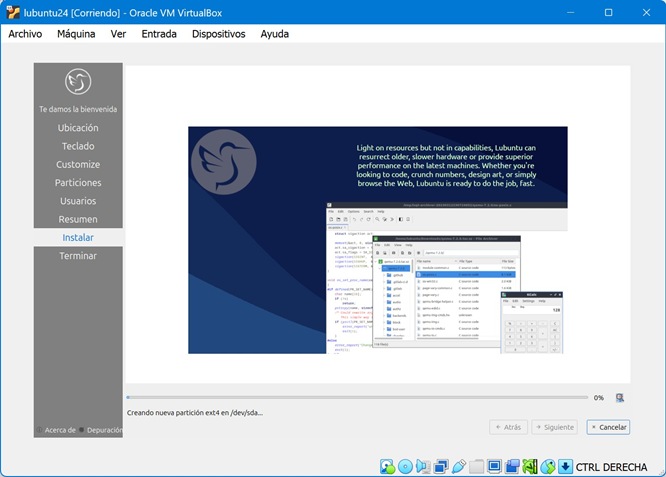
Task: Click the keyboard capture arrow icon
Action: click(565, 466)
